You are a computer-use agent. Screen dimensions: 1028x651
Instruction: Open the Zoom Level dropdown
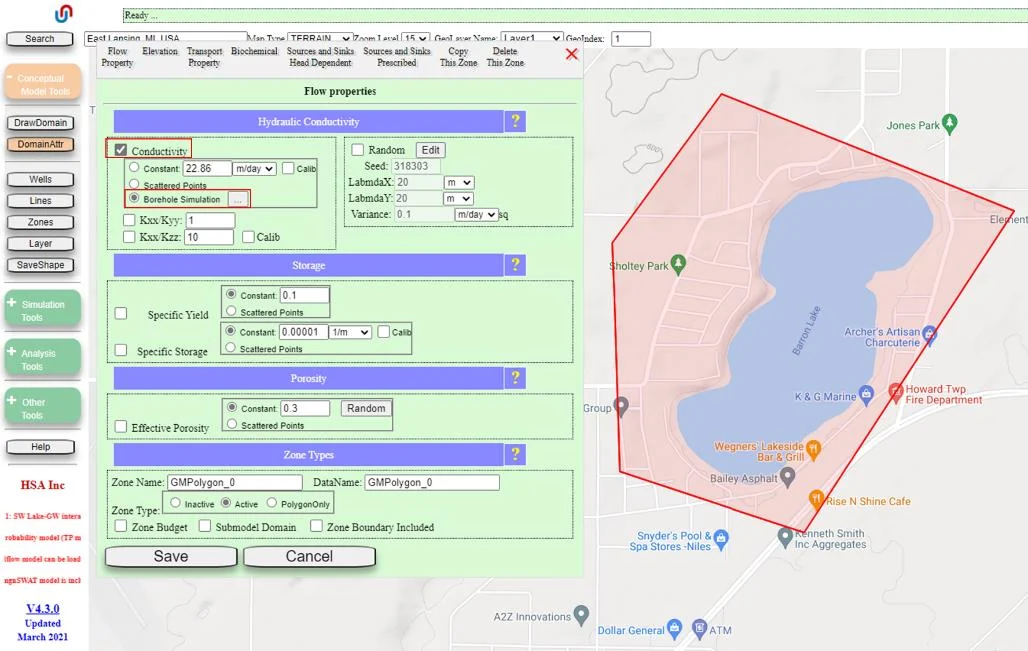pyautogui.click(x=416, y=39)
